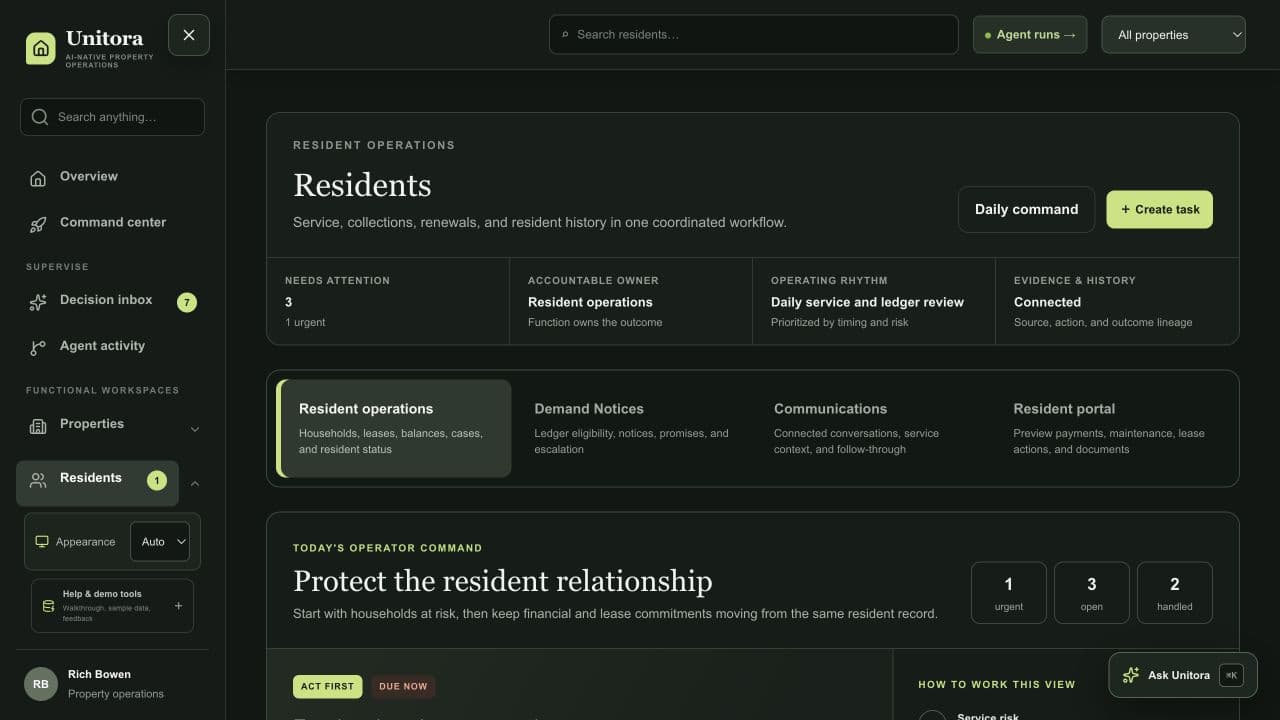Click Daily service and ledger review

click(x=867, y=302)
